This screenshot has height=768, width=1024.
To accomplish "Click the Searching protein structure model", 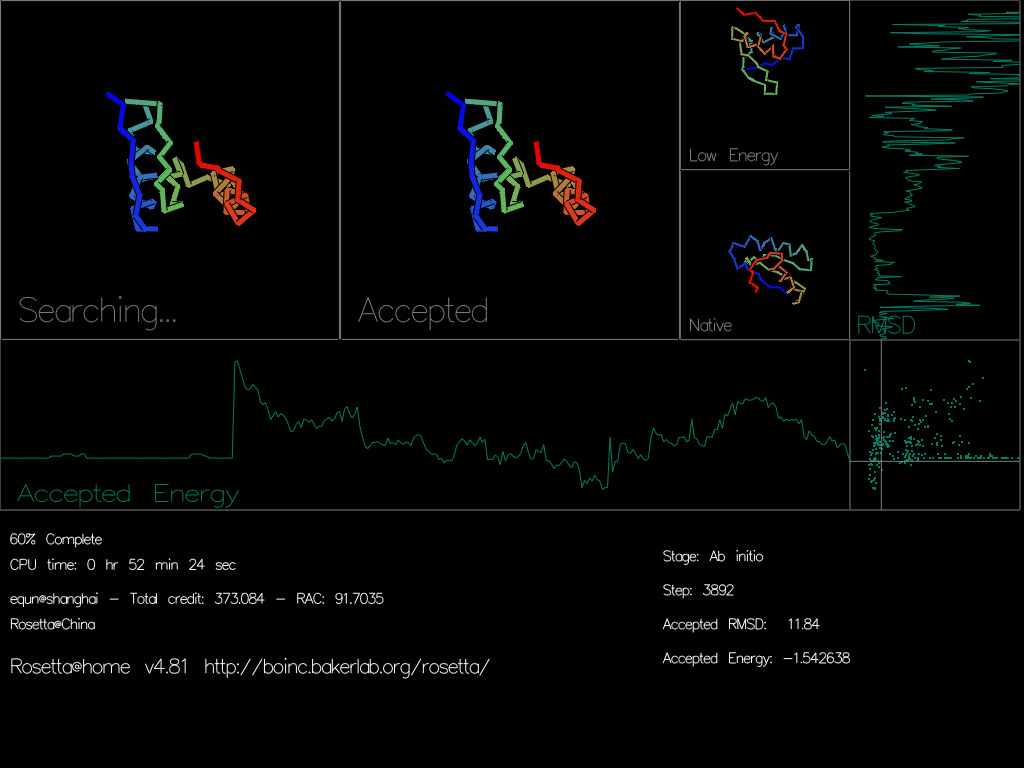I will click(x=181, y=162).
